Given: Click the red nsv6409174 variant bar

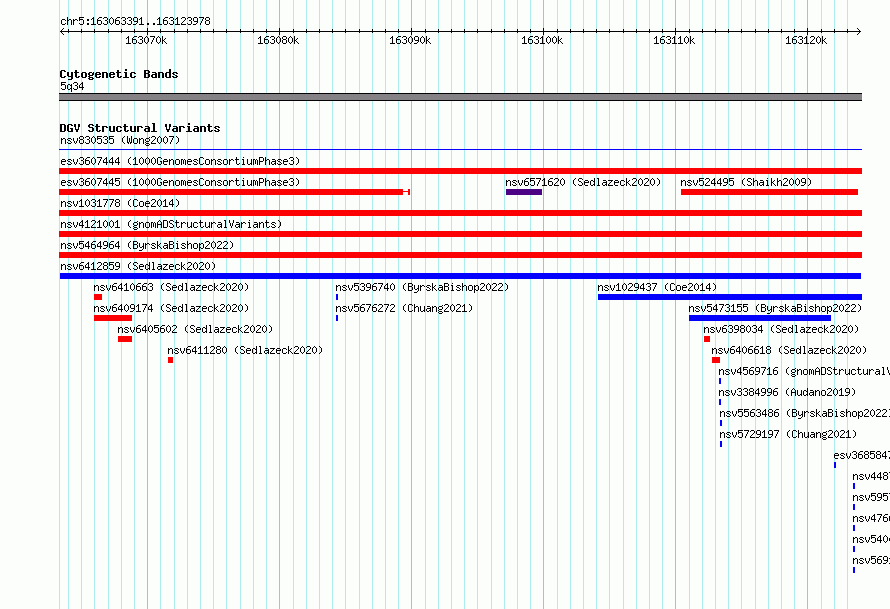Looking at the screenshot, I should coord(113,318).
